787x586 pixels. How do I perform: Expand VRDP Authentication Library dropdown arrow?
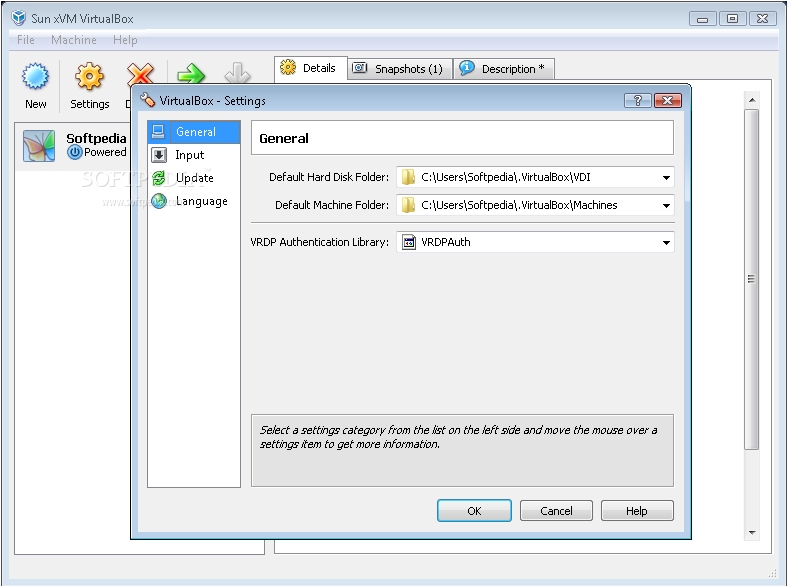[x=666, y=242]
